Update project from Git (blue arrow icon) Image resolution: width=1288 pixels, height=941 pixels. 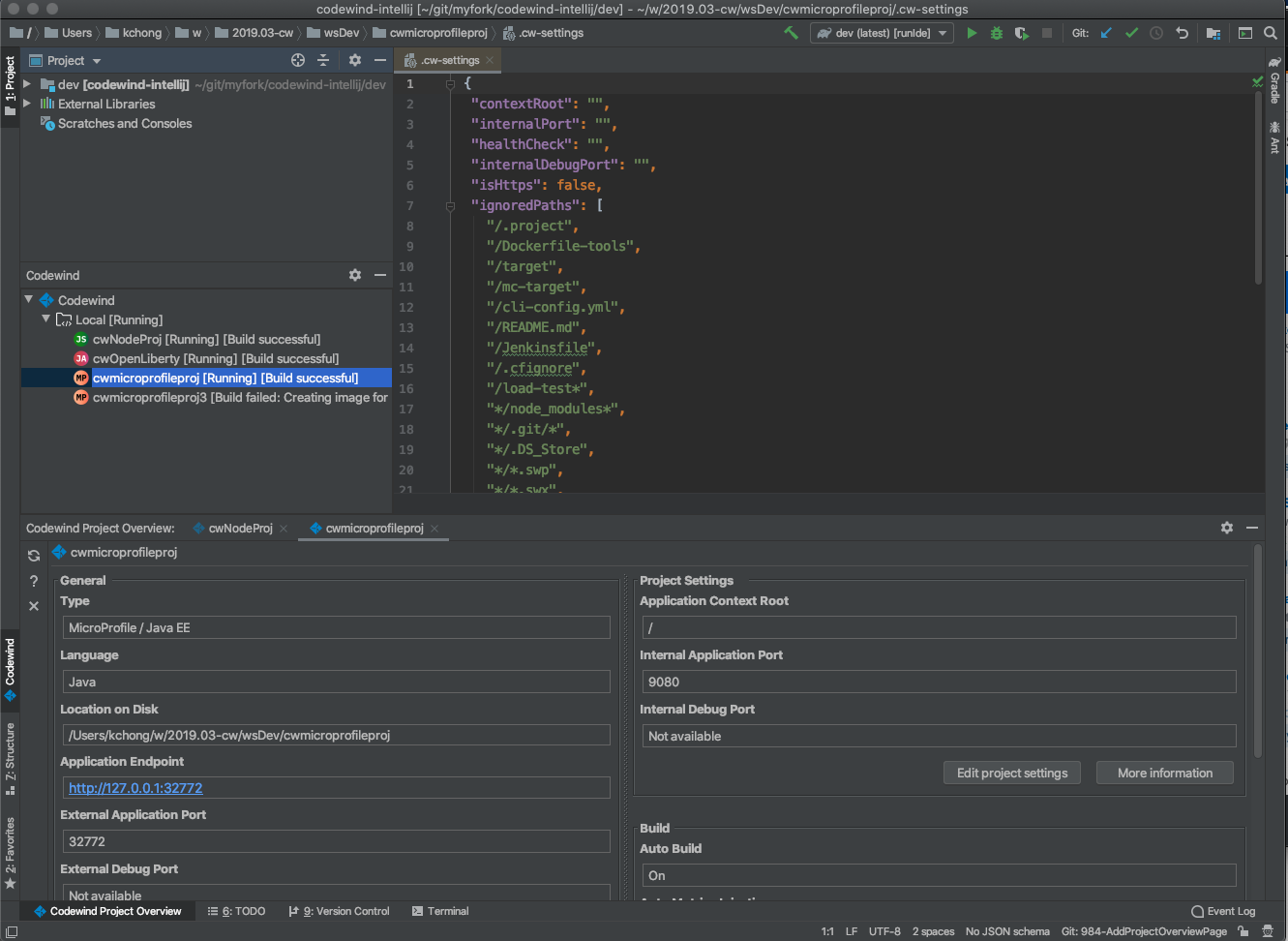coord(1106,32)
